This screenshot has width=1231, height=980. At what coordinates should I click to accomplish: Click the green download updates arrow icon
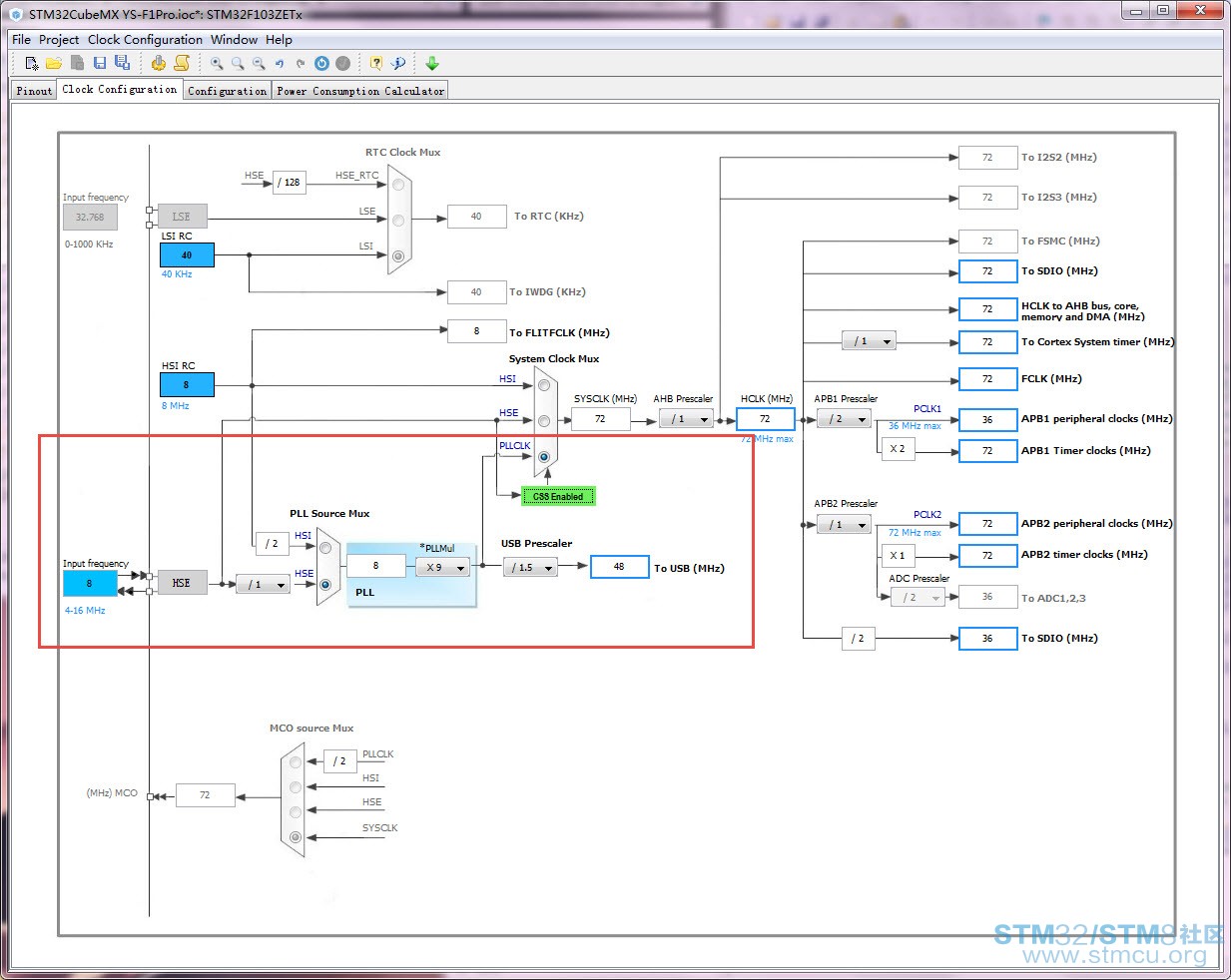coord(432,63)
